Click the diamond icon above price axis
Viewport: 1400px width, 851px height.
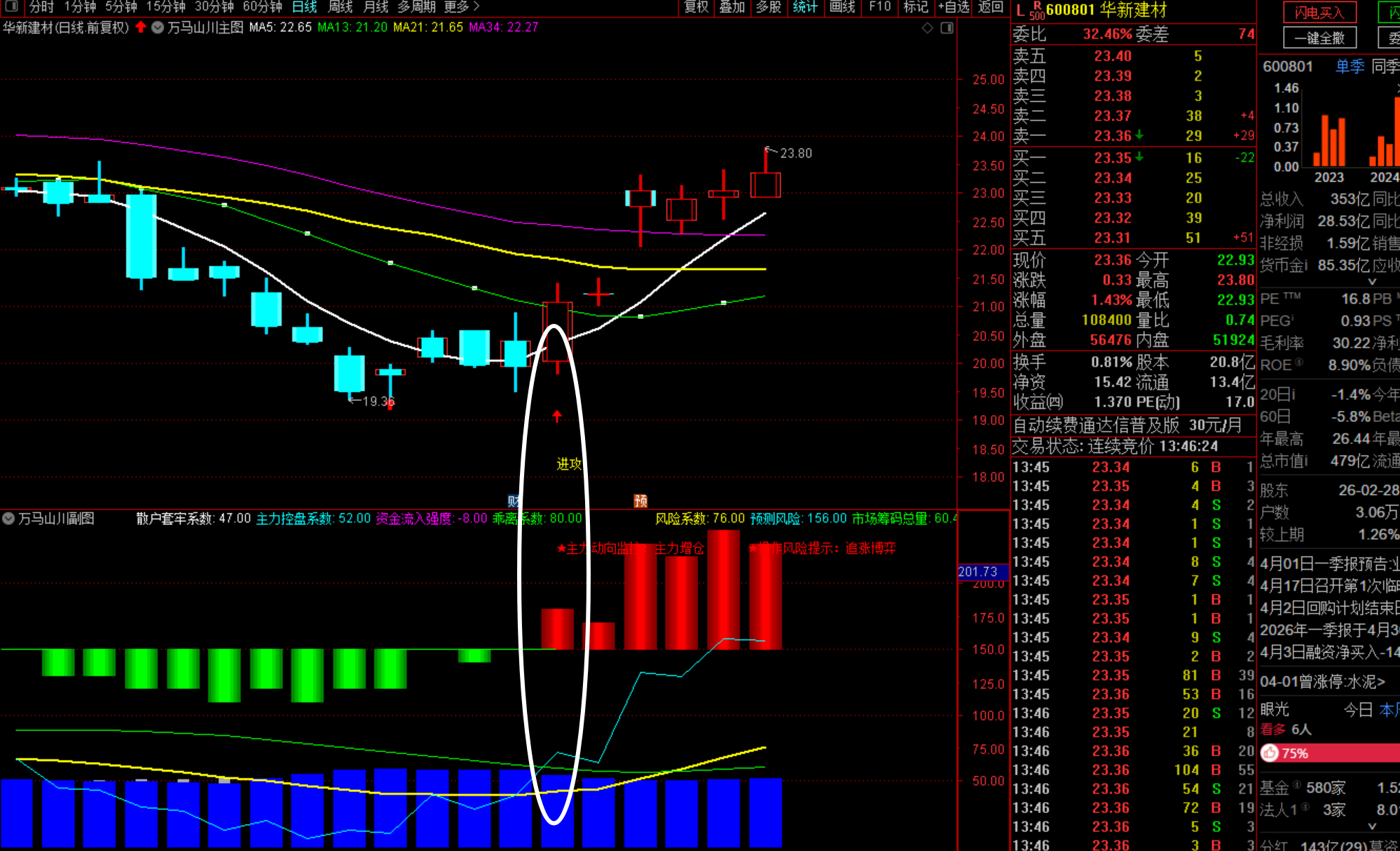click(x=927, y=28)
